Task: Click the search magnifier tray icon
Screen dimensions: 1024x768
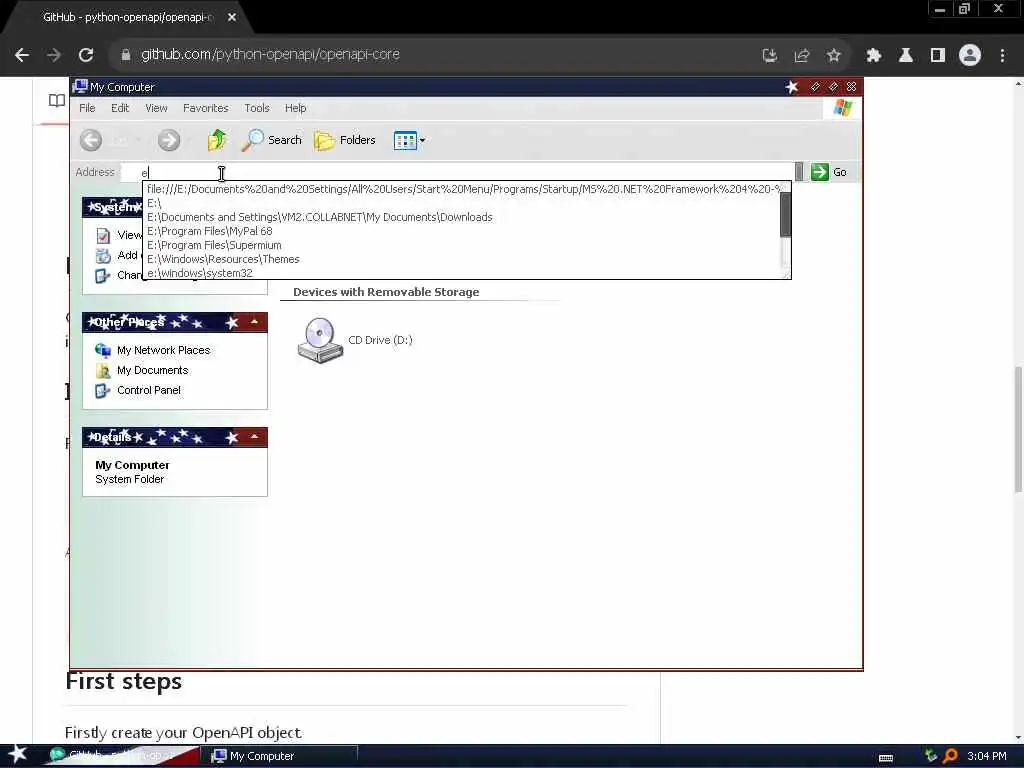Action: (x=950, y=756)
